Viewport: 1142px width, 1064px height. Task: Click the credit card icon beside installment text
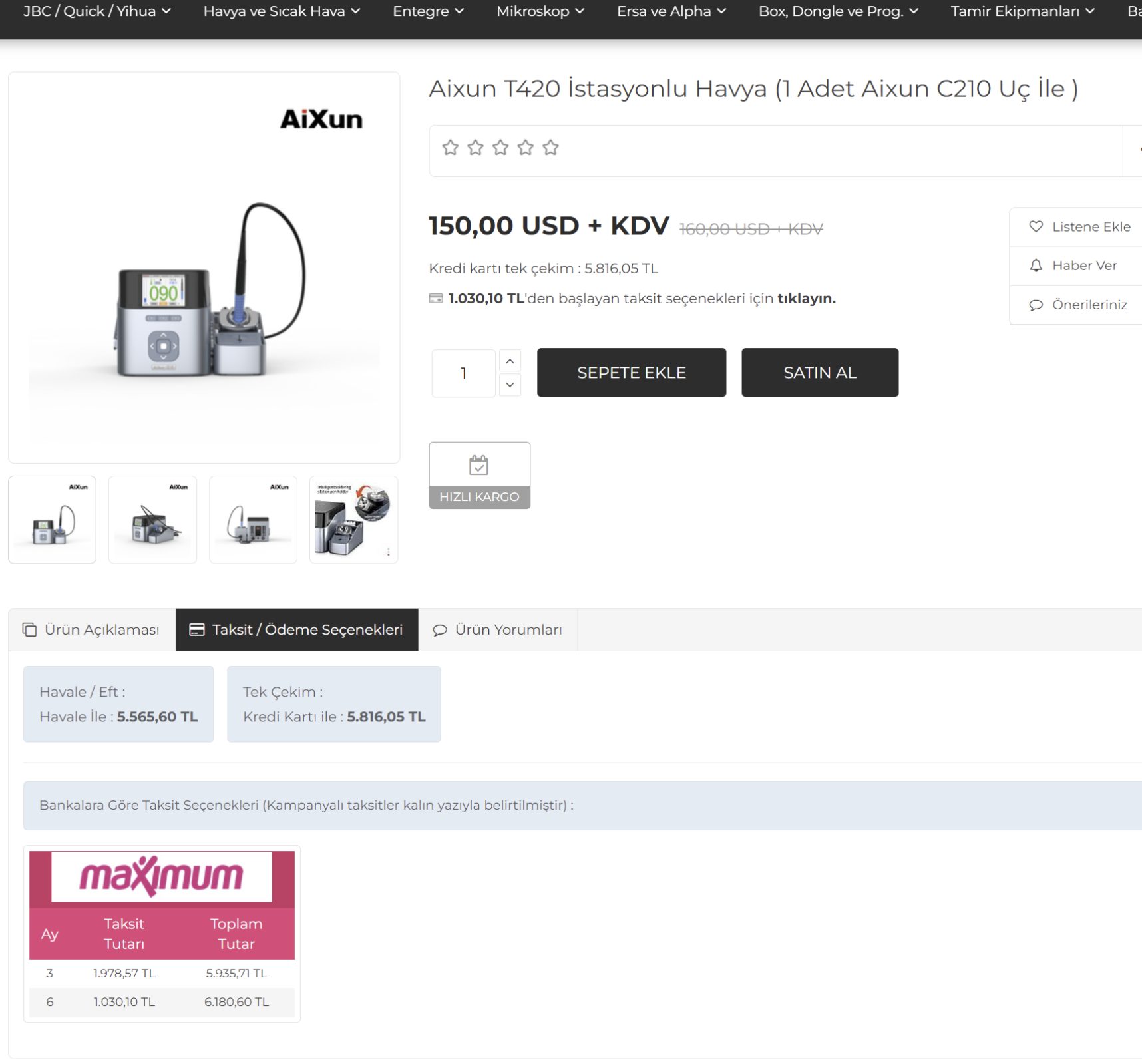436,299
